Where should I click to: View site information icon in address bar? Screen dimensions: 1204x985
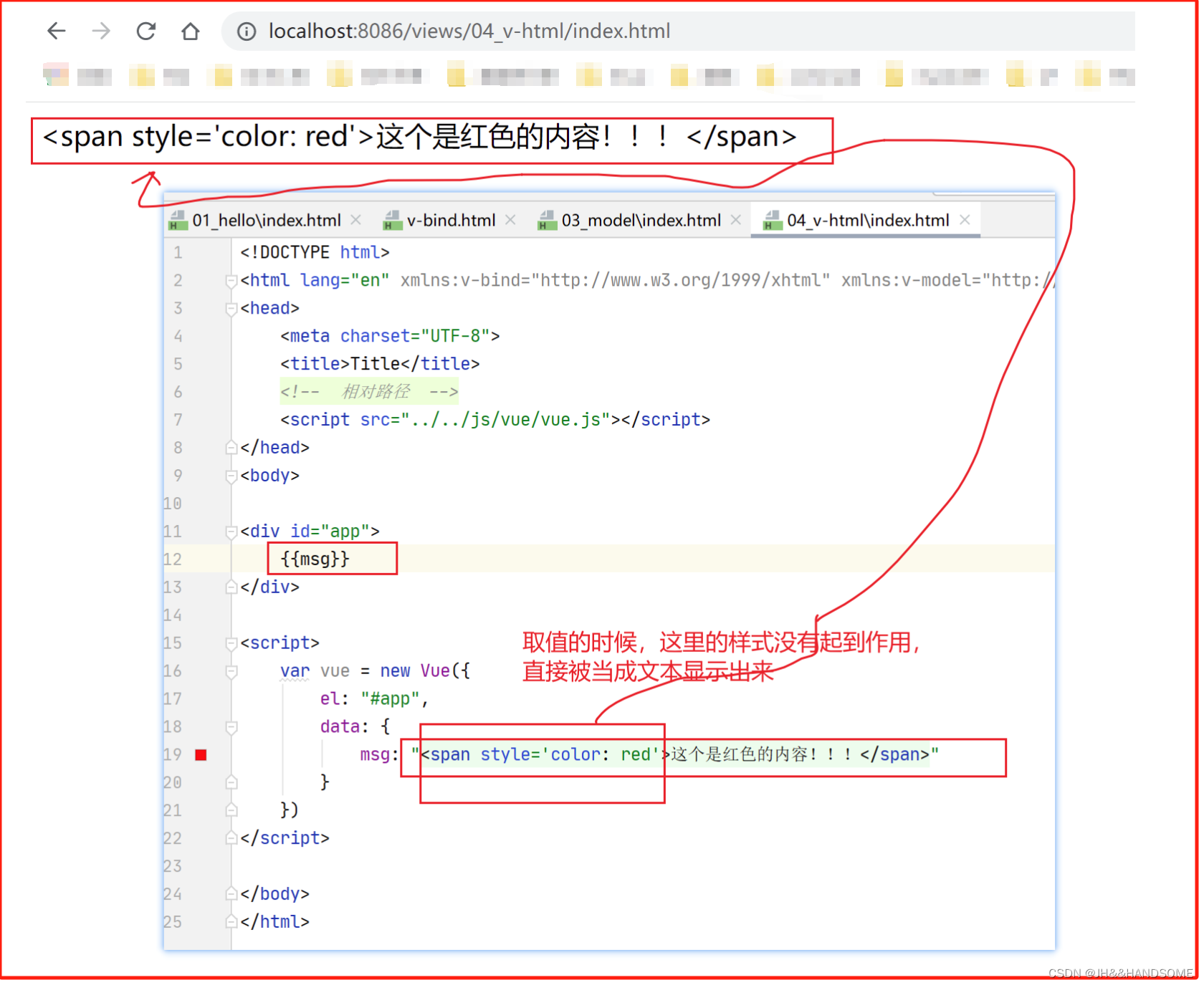tap(247, 32)
